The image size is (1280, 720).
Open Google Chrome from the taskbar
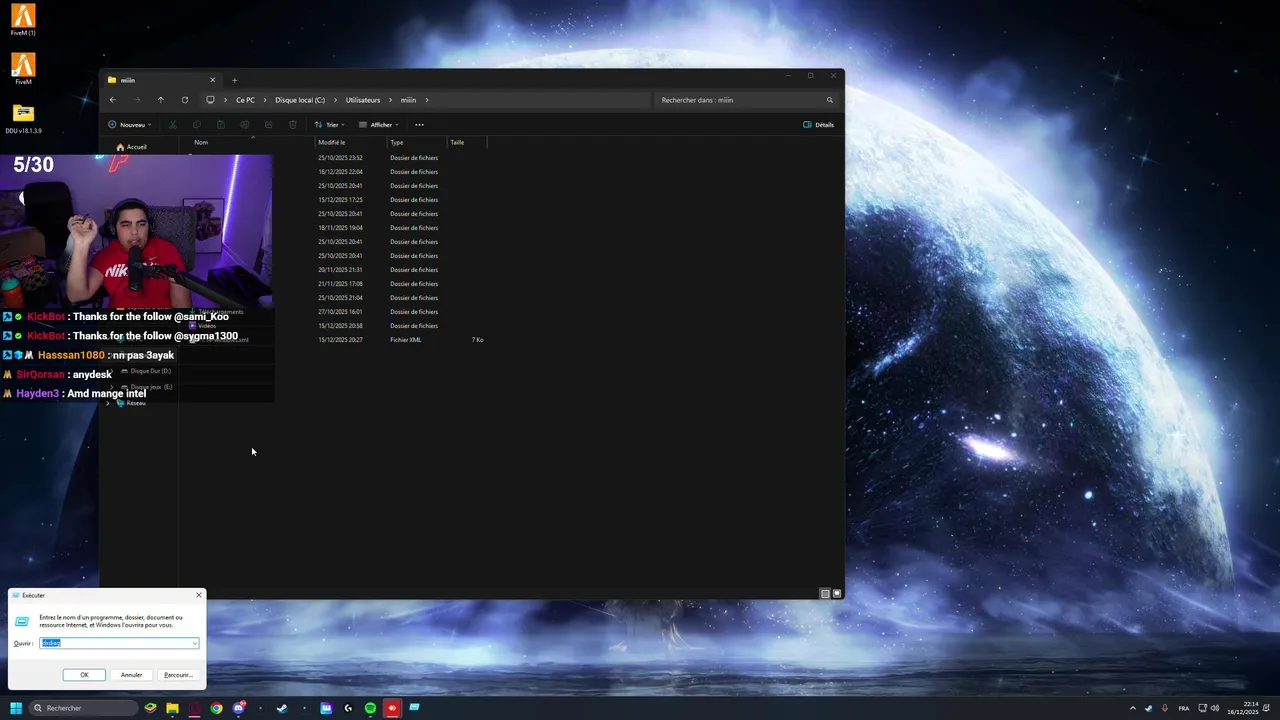(216, 708)
